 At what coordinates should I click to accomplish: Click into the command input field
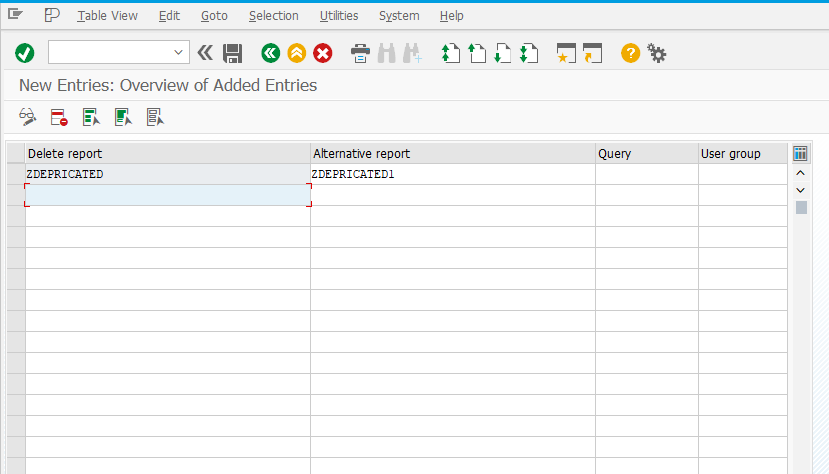tap(110, 53)
